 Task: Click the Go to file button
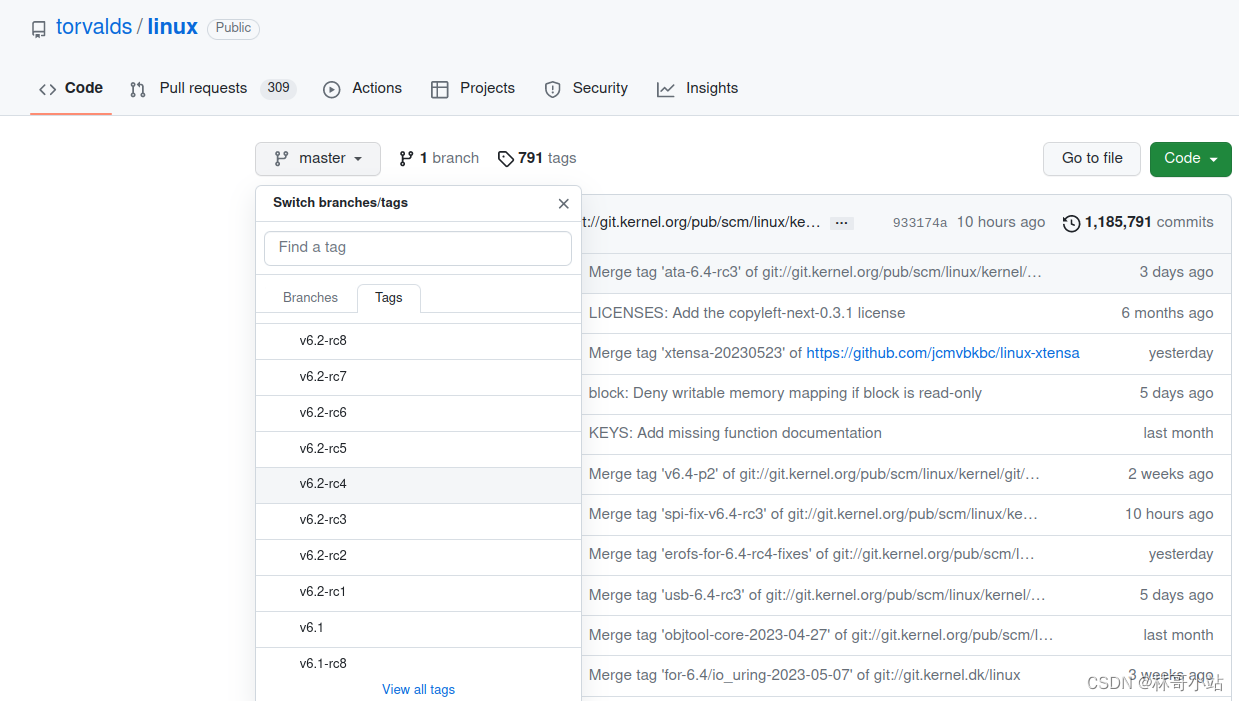1092,158
